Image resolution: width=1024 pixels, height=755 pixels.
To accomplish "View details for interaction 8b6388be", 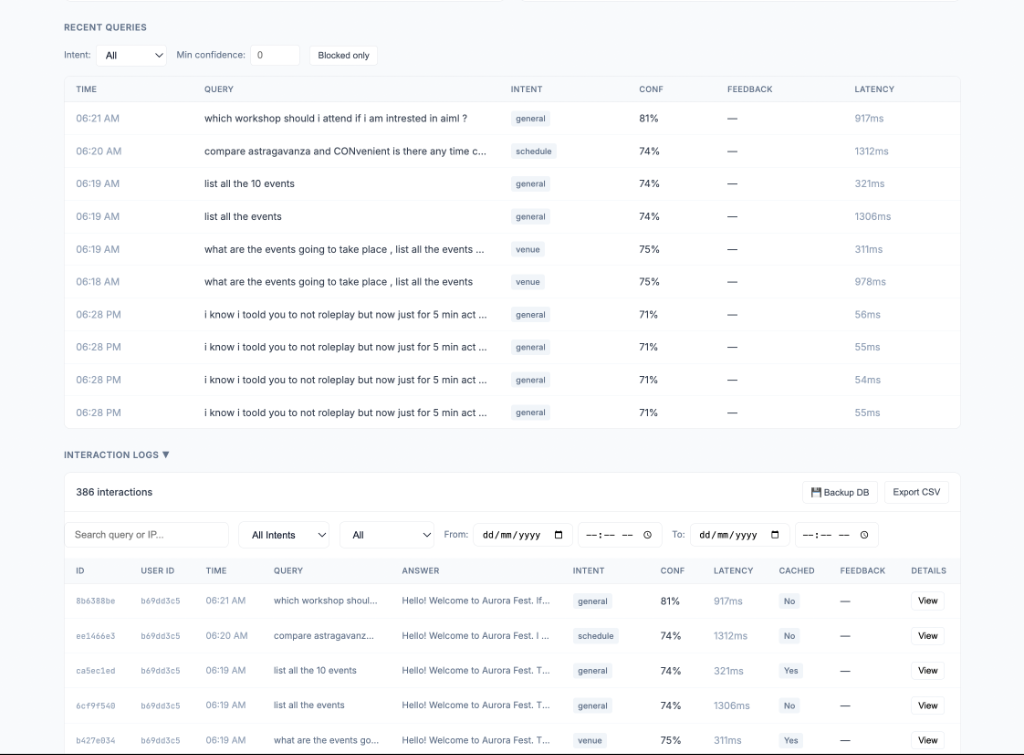I will point(926,600).
